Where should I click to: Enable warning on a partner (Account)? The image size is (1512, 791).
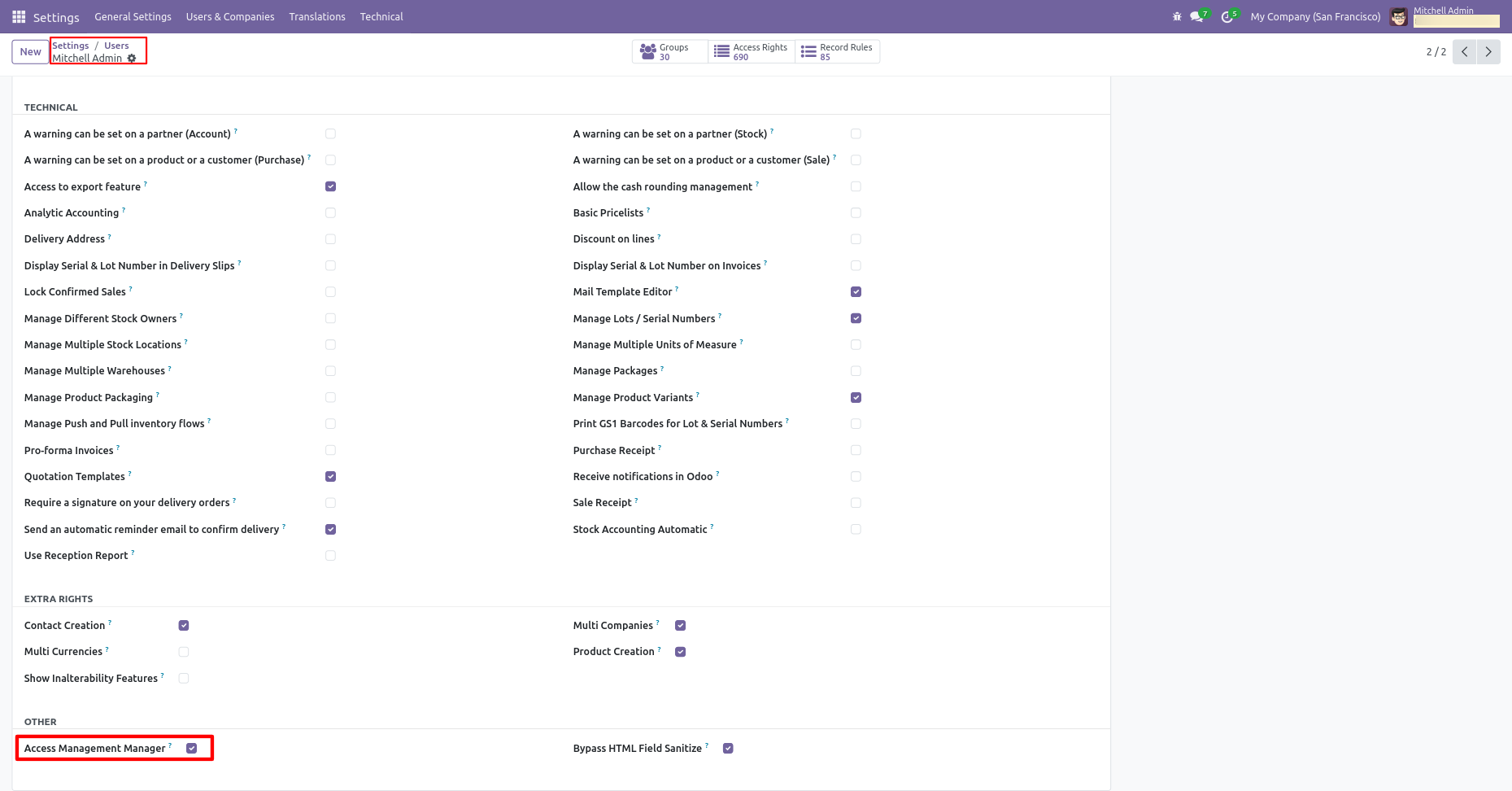pyautogui.click(x=330, y=133)
